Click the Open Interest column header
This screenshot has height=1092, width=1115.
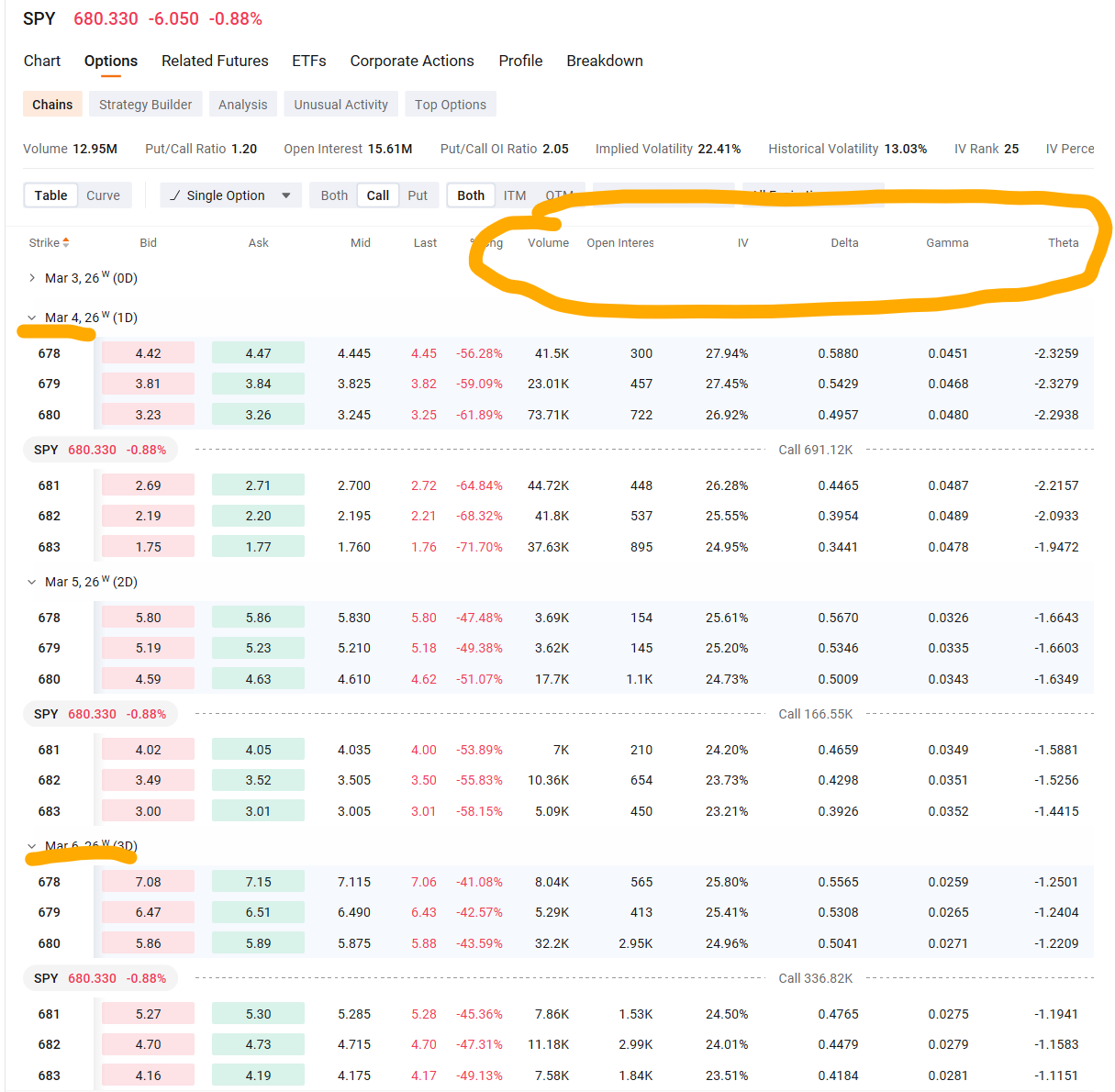620,243
